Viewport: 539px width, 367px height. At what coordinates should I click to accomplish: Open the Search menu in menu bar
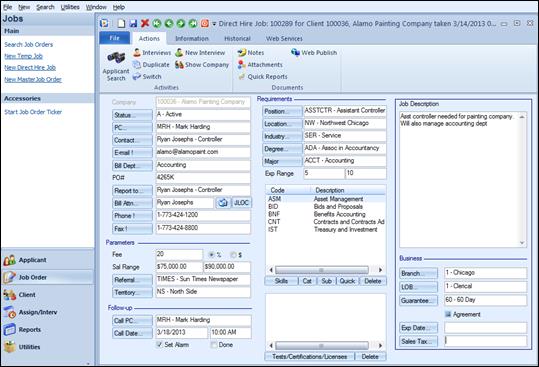[45, 7]
